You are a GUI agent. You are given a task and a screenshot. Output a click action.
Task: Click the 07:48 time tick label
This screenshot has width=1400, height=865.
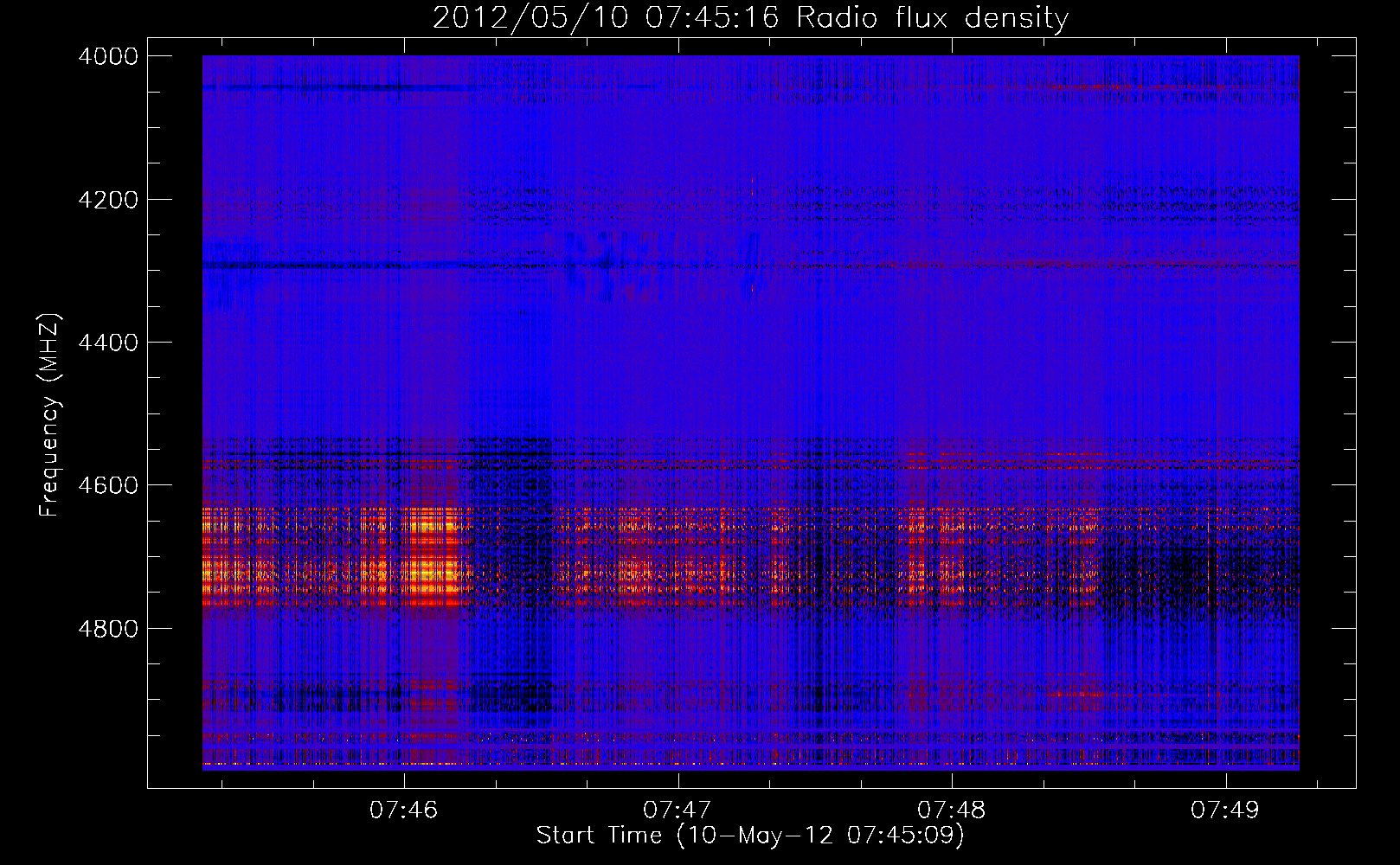952,811
